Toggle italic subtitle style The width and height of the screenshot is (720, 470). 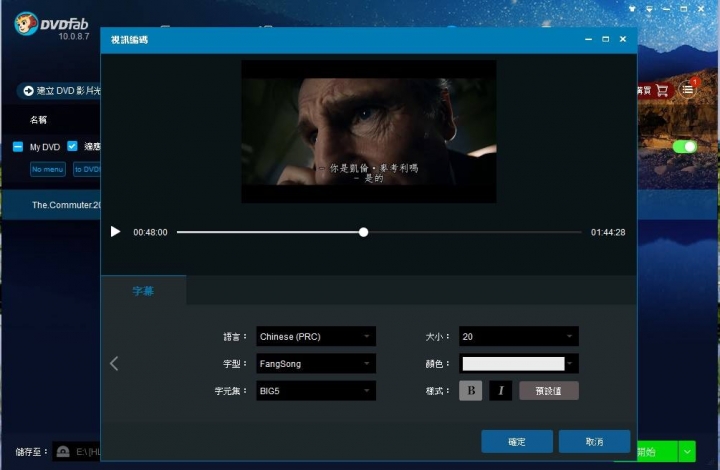pyautogui.click(x=501, y=391)
